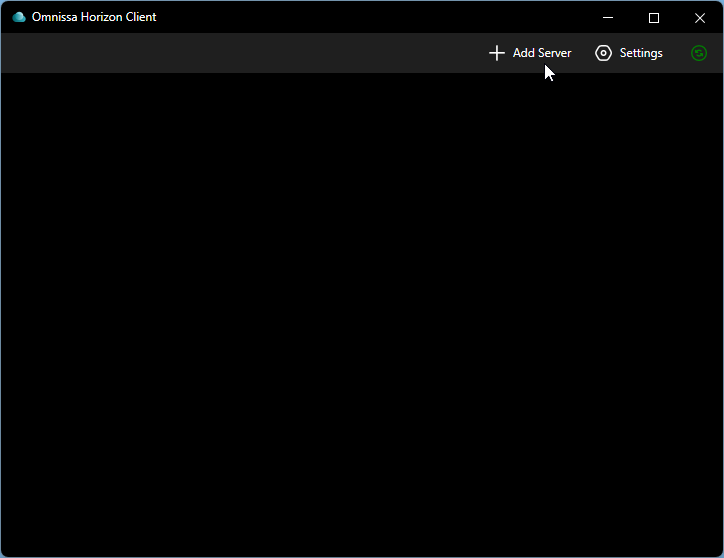Click the plus icon beside Add Server
The width and height of the screenshot is (724, 558).
[496, 53]
